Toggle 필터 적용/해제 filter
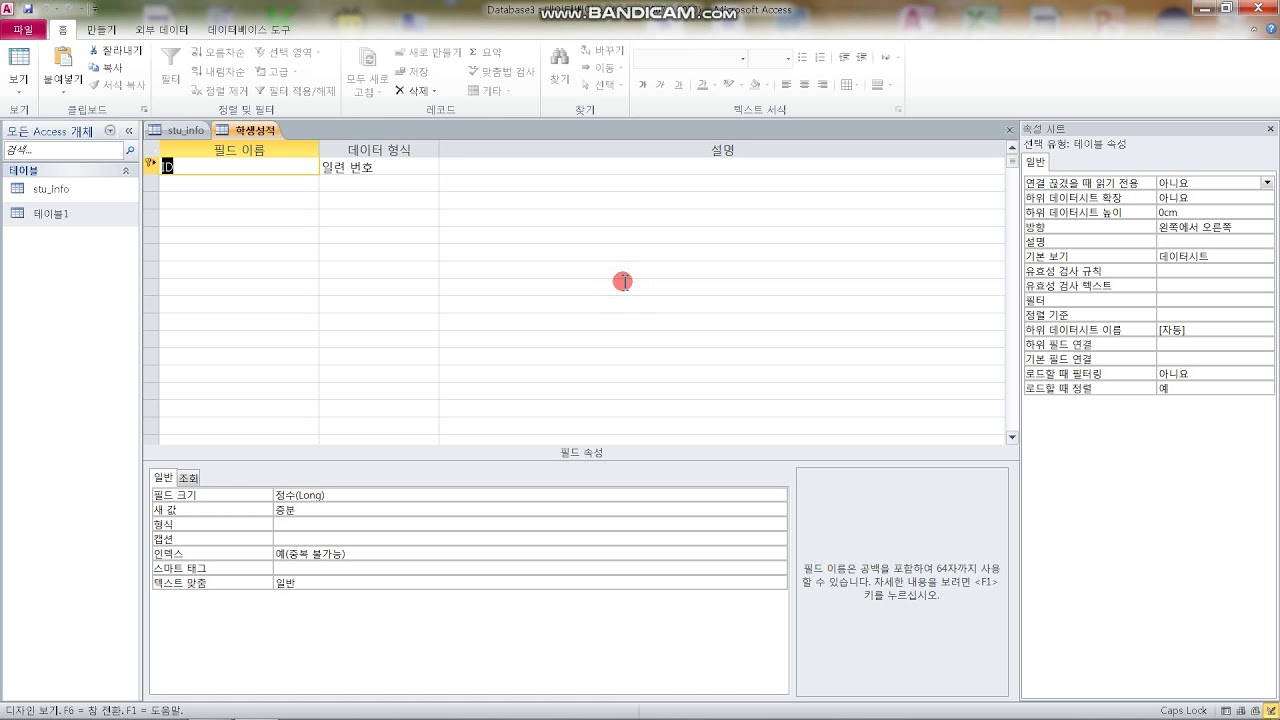 [x=296, y=90]
